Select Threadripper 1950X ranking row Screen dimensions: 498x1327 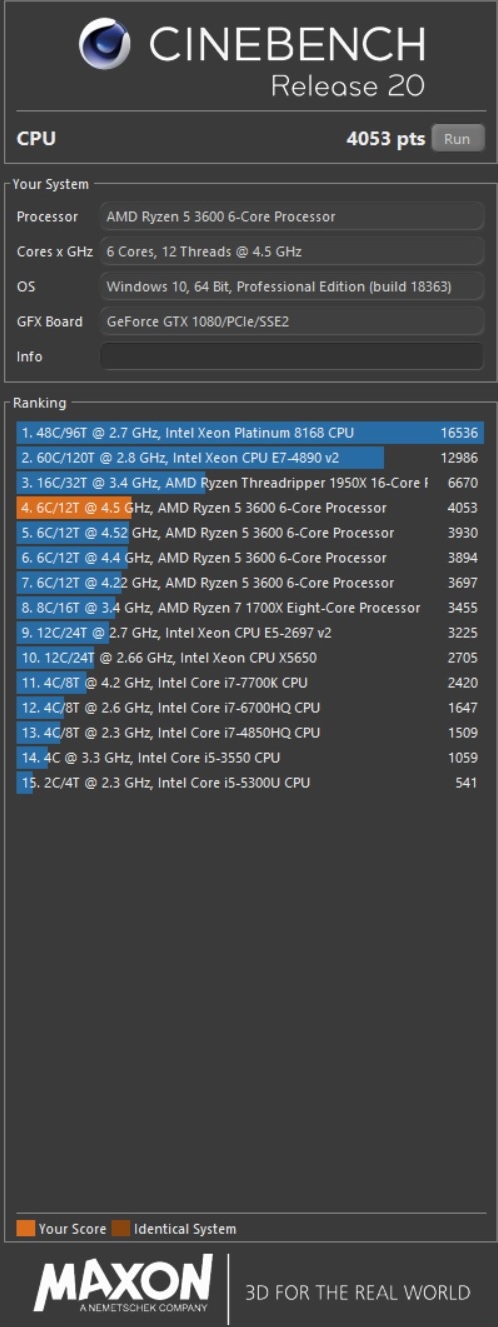(250, 483)
